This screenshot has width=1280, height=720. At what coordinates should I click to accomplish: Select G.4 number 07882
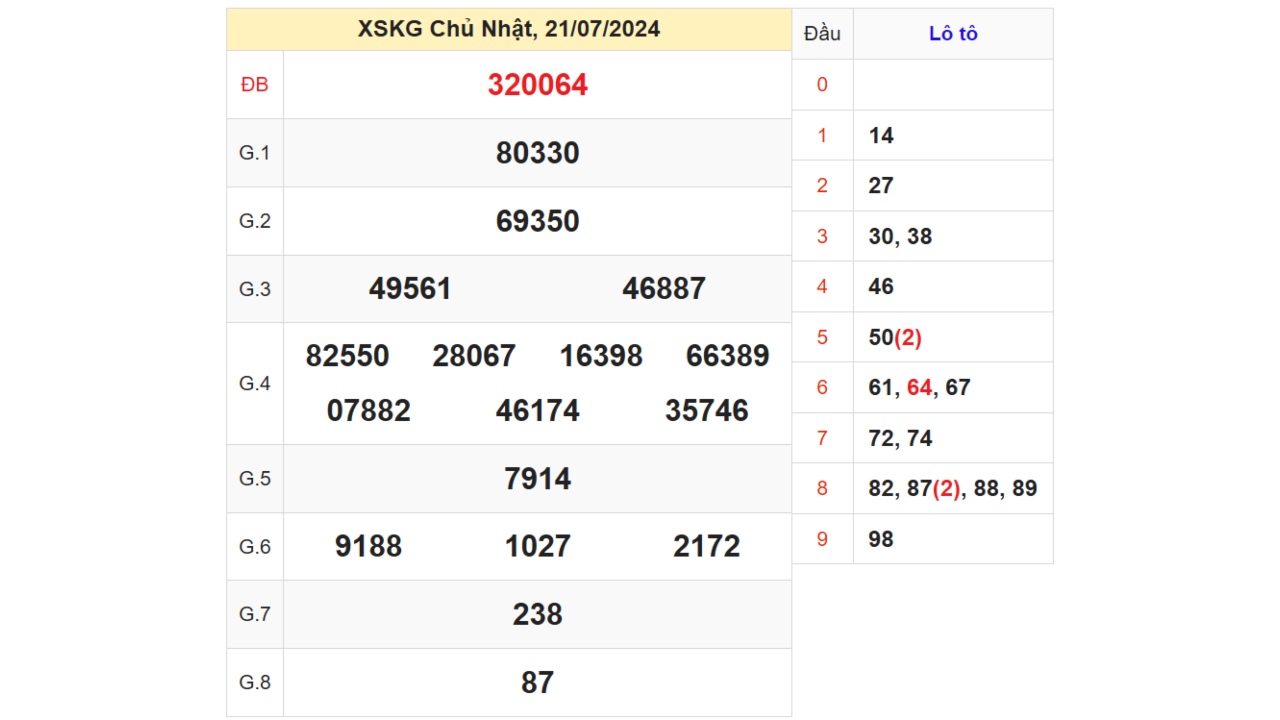point(369,411)
